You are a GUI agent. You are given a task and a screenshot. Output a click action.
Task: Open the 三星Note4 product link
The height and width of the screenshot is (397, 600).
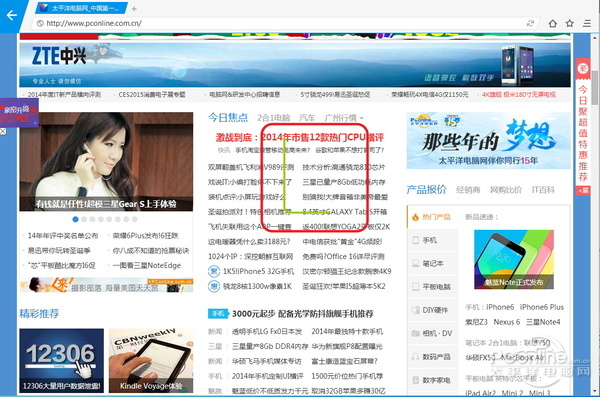tap(543, 322)
